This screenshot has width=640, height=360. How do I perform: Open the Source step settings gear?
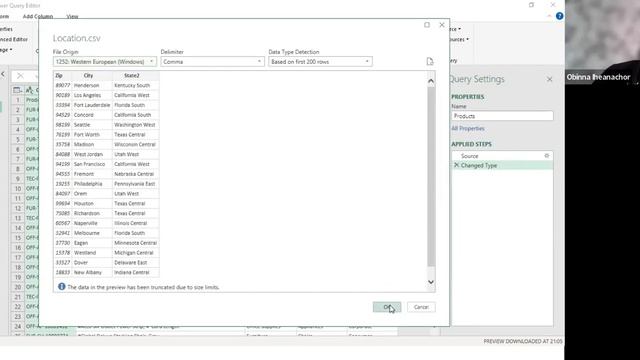[547, 156]
